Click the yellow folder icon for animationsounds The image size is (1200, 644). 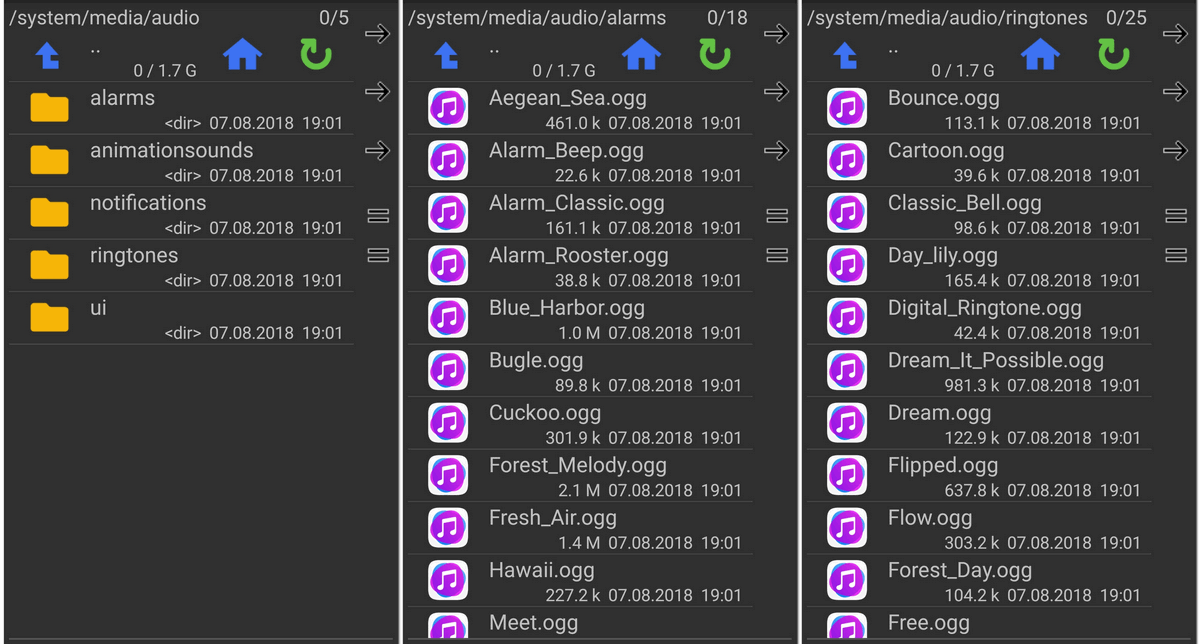pyautogui.click(x=49, y=160)
